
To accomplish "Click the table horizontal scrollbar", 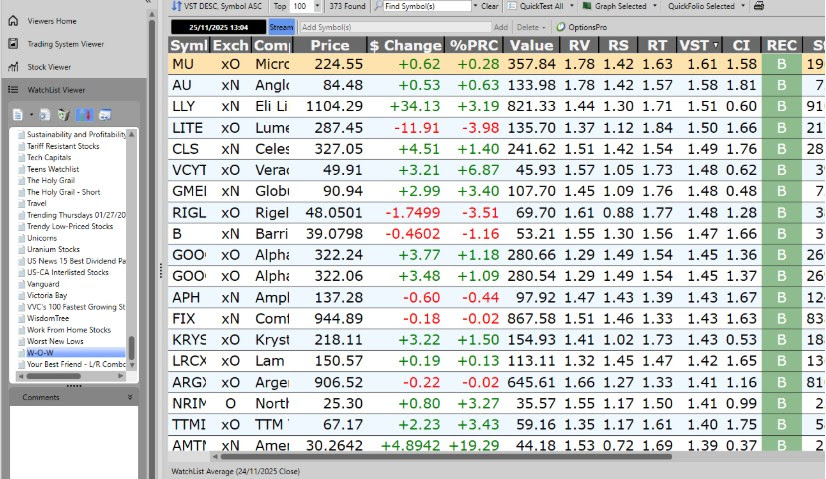I will point(446,457).
